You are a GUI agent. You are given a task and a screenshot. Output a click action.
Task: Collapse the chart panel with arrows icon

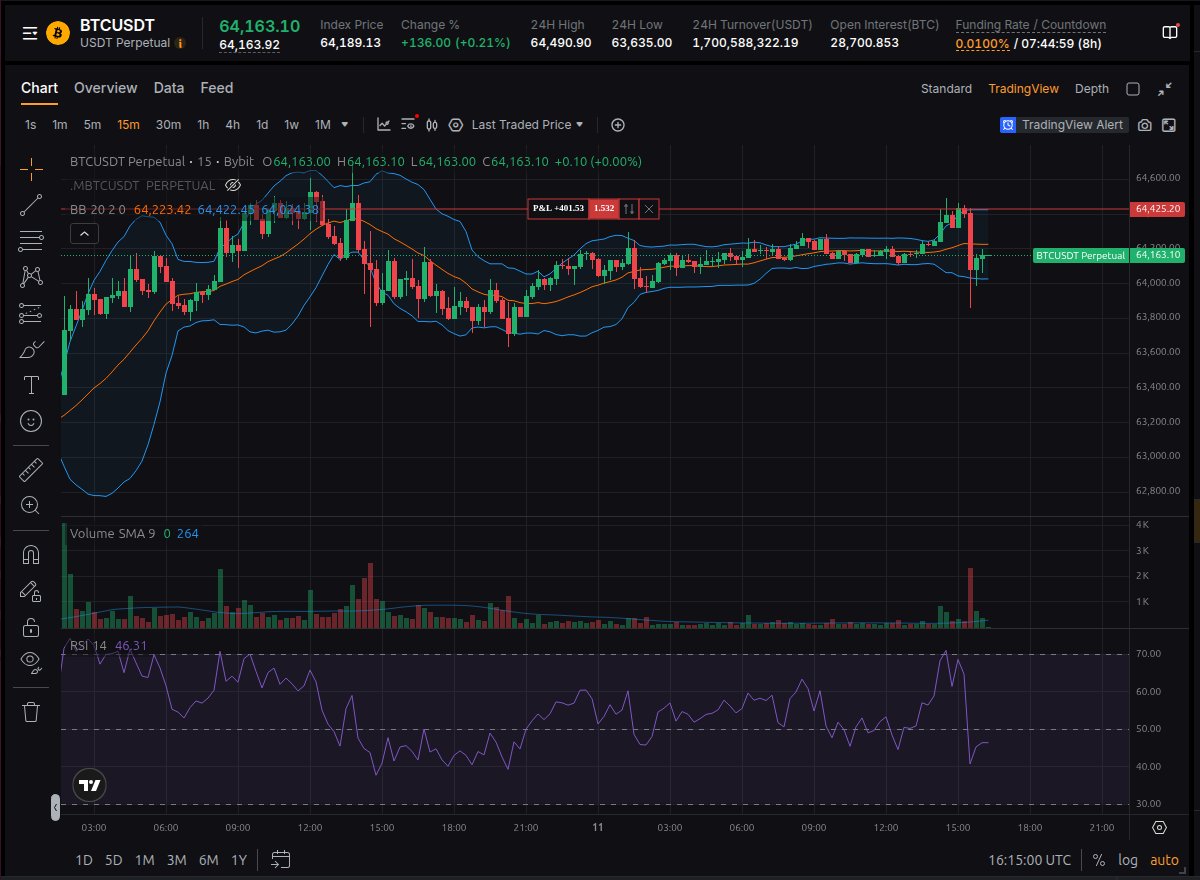click(x=1165, y=89)
